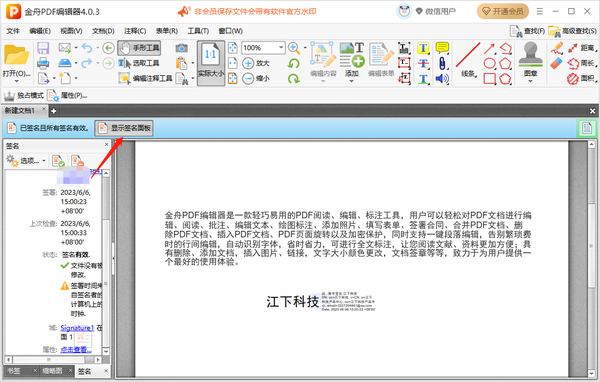Fit page width icon
The height and width of the screenshot is (382, 600).
(x=233, y=63)
